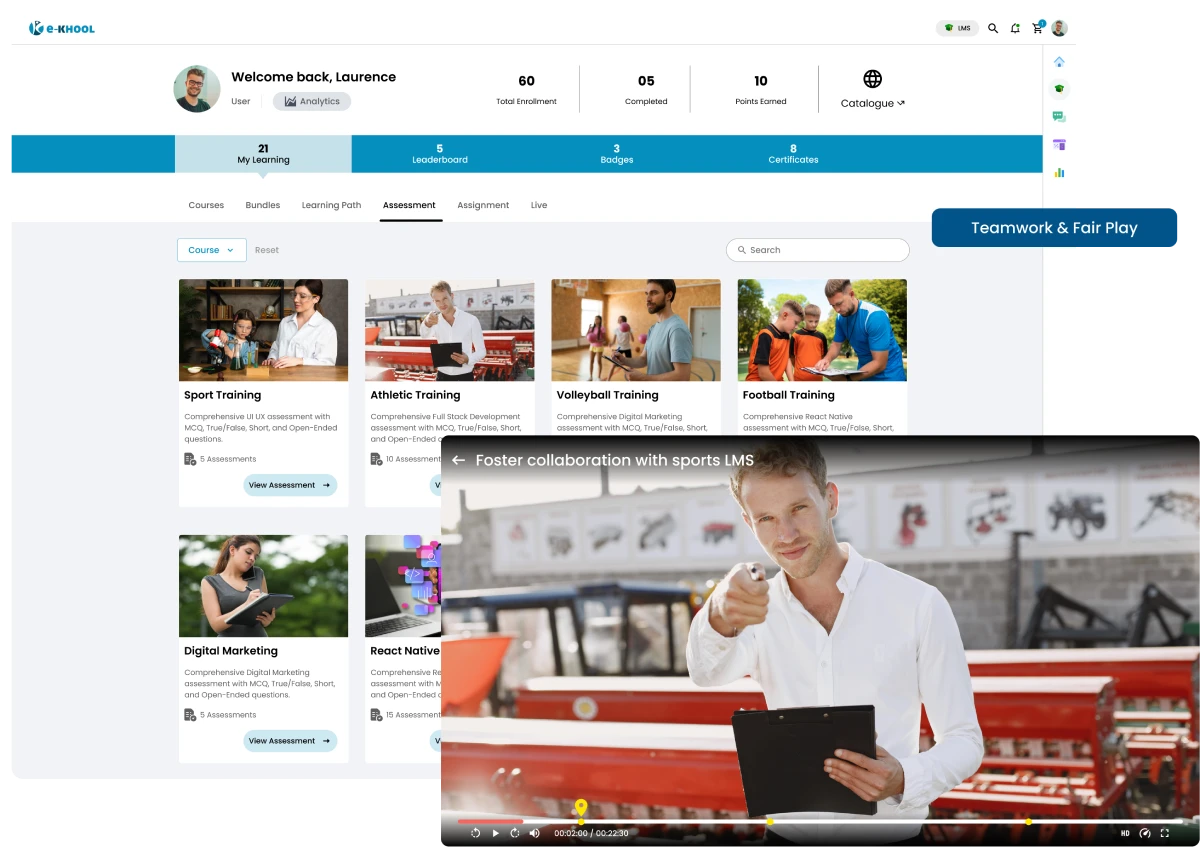Mute the video with the volume icon
Viewport: 1200px width, 847px height.
(534, 833)
